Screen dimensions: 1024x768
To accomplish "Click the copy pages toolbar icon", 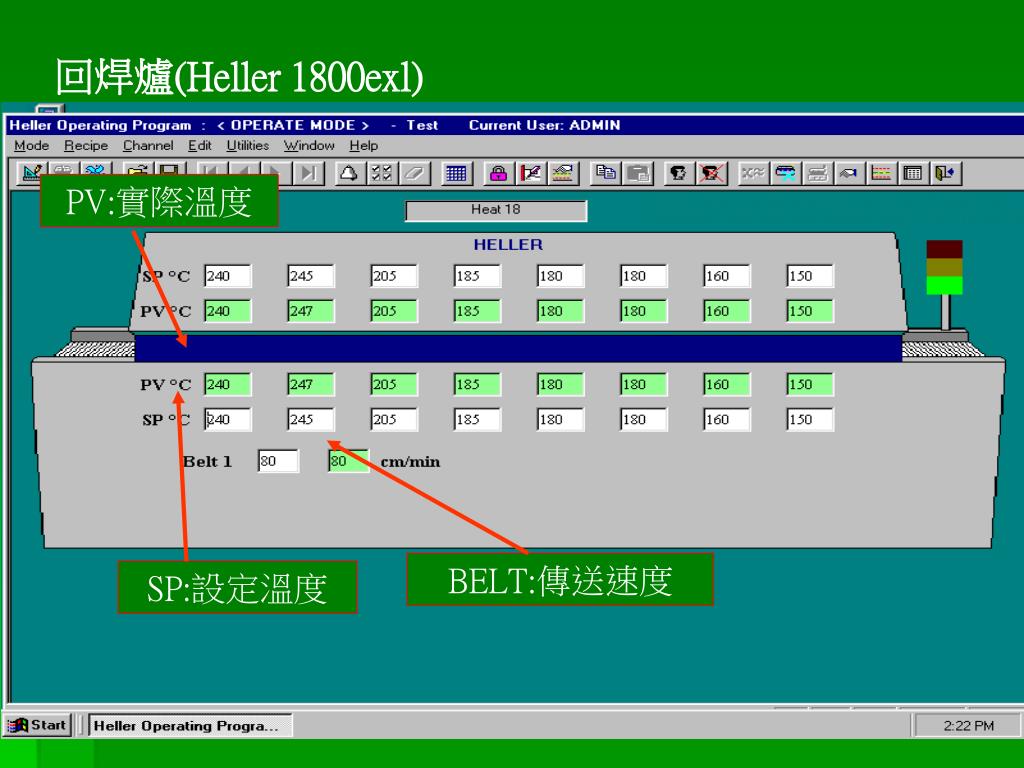I will tap(605, 173).
